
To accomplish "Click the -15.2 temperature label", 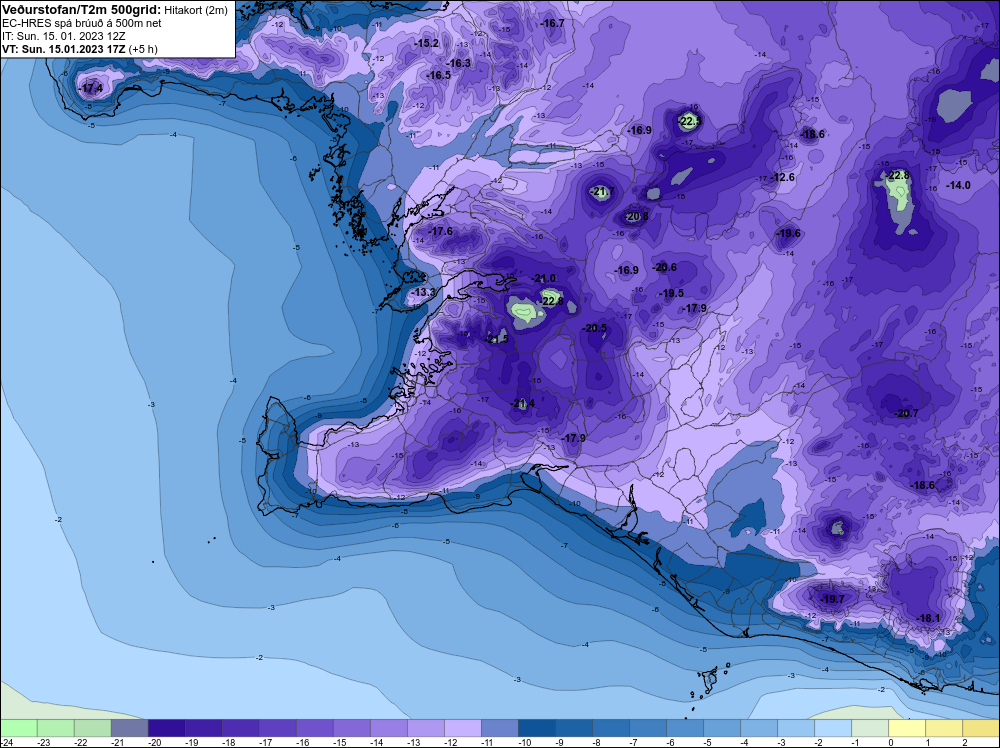I will [x=426, y=43].
